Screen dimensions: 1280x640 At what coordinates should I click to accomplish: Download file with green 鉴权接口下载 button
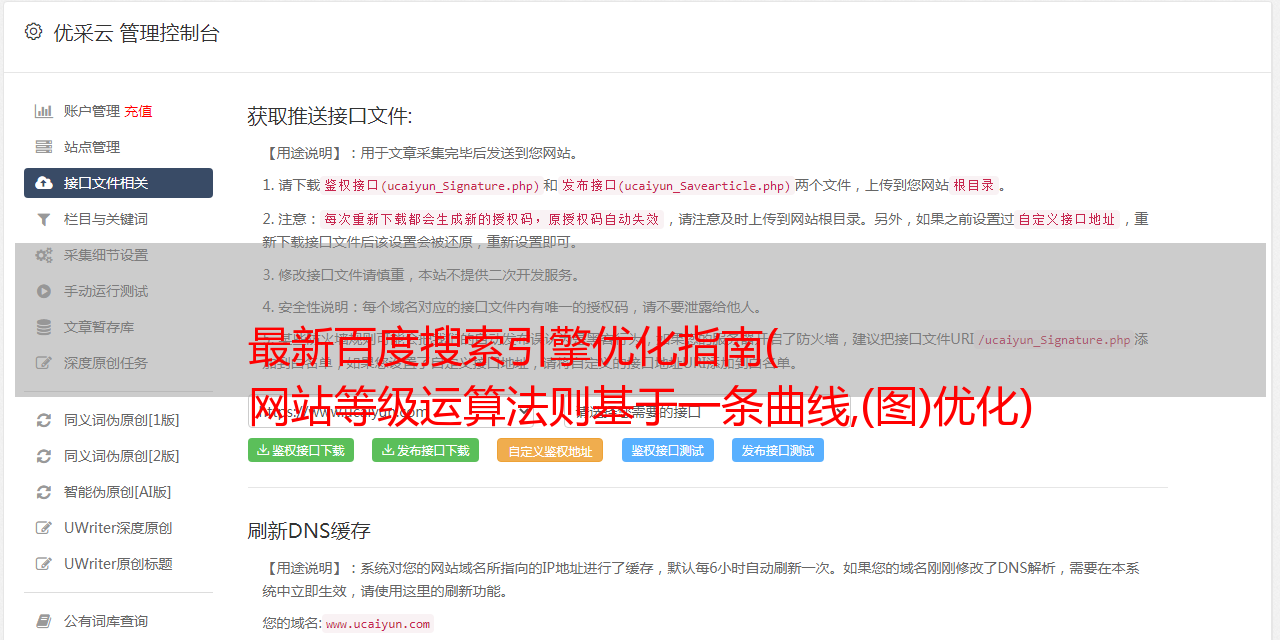(x=301, y=450)
